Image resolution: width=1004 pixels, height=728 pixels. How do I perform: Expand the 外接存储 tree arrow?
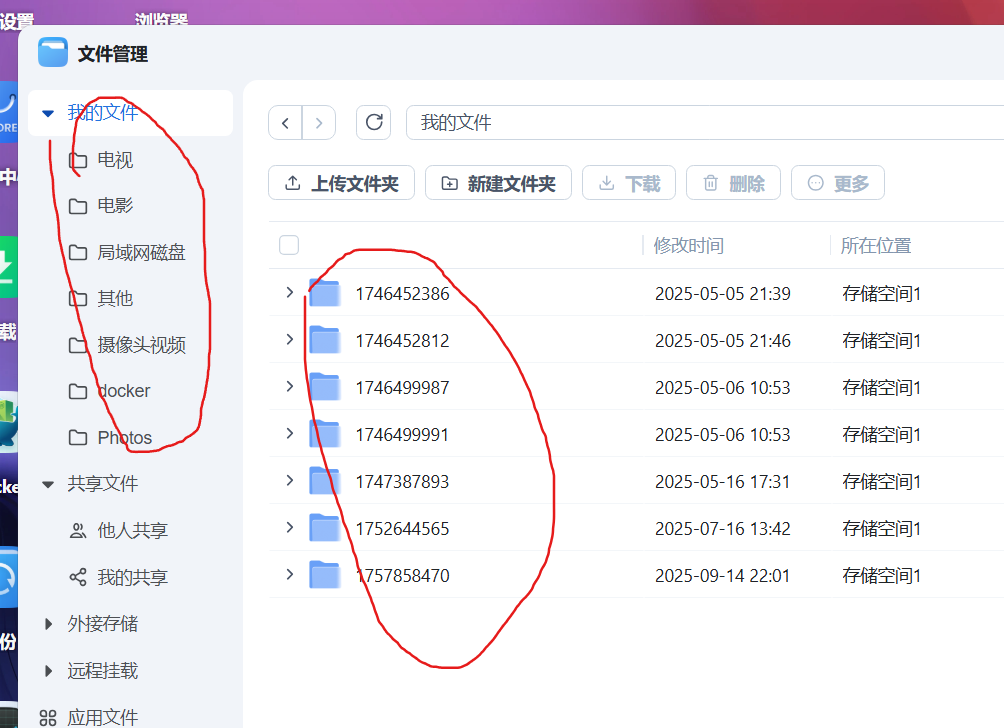48,624
